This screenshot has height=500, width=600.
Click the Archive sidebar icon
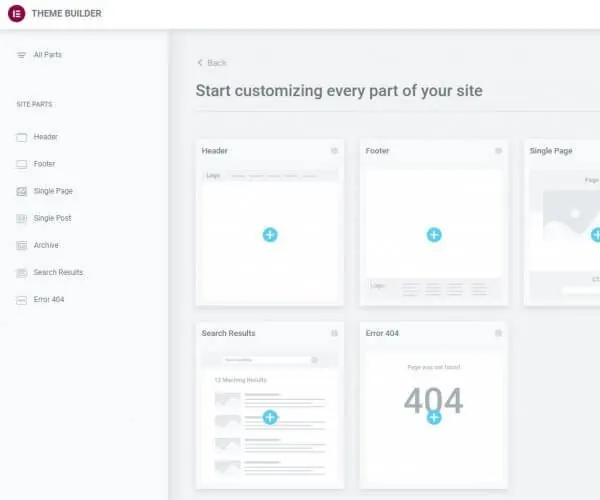tap(21, 246)
